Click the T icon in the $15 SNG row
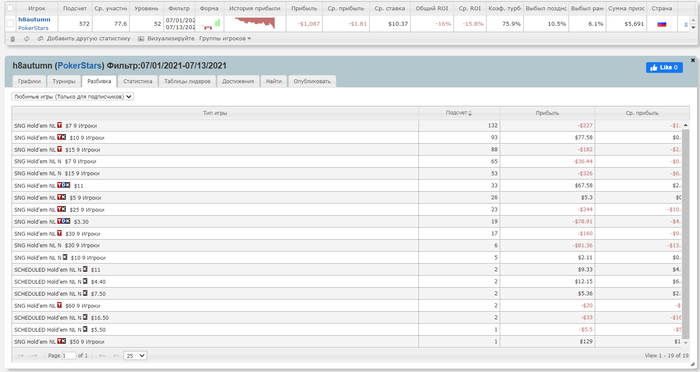The width and height of the screenshot is (700, 372). coord(59,150)
